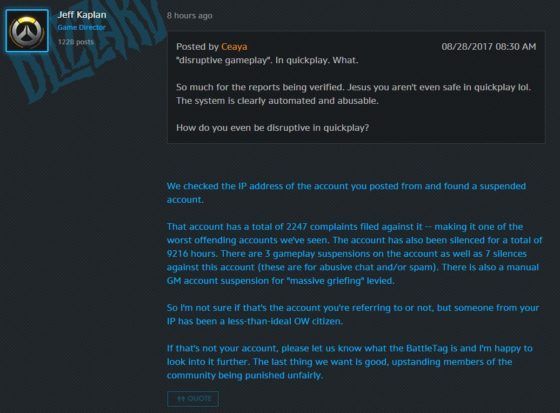Click the 'Posted by' label in the quote

(x=197, y=47)
